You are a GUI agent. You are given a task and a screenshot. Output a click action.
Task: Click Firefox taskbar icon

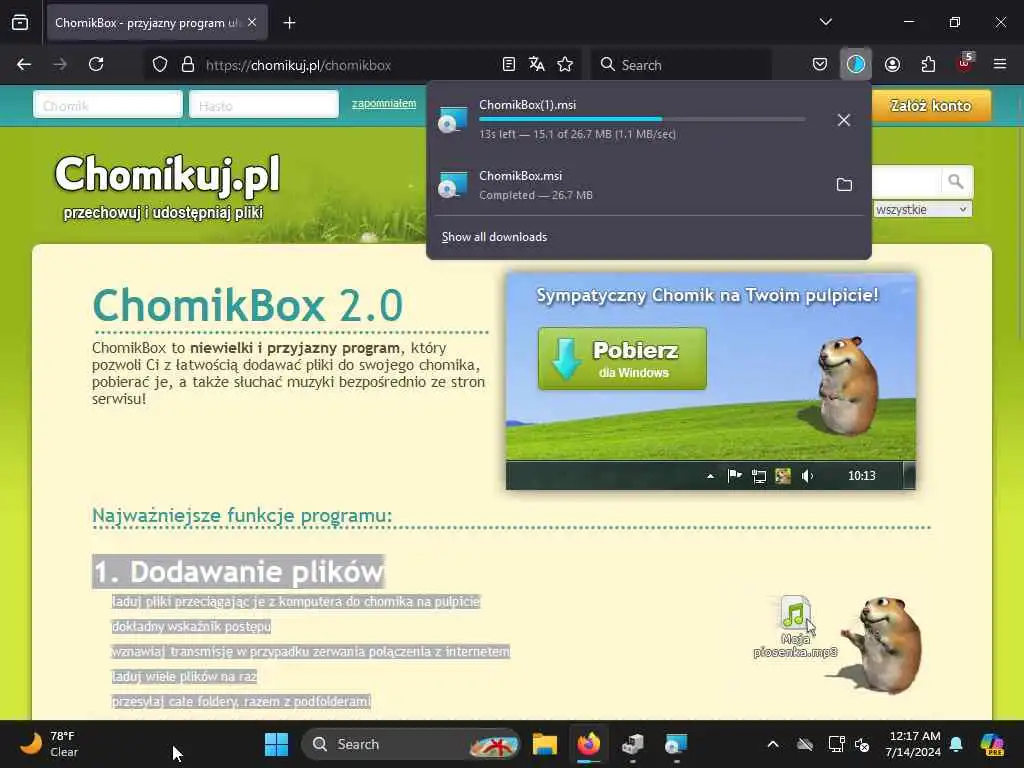588,744
